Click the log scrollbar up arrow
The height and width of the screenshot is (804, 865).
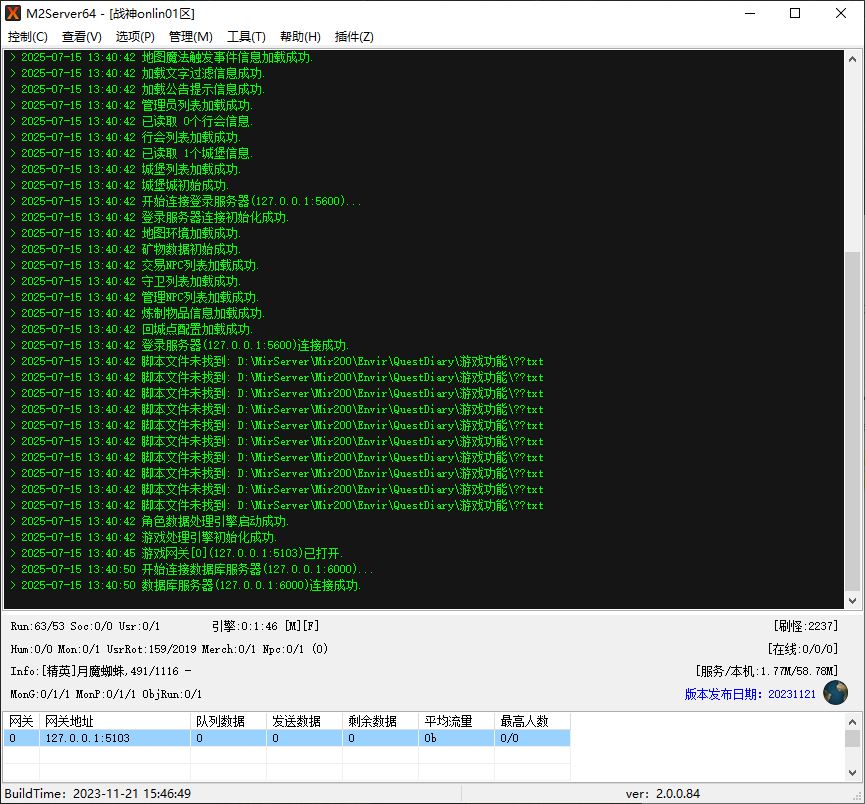point(852,58)
